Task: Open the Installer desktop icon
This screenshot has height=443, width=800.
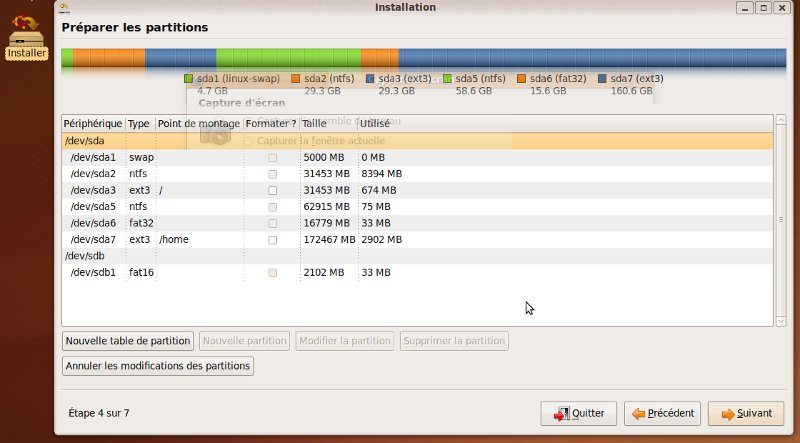Action: pos(27,38)
